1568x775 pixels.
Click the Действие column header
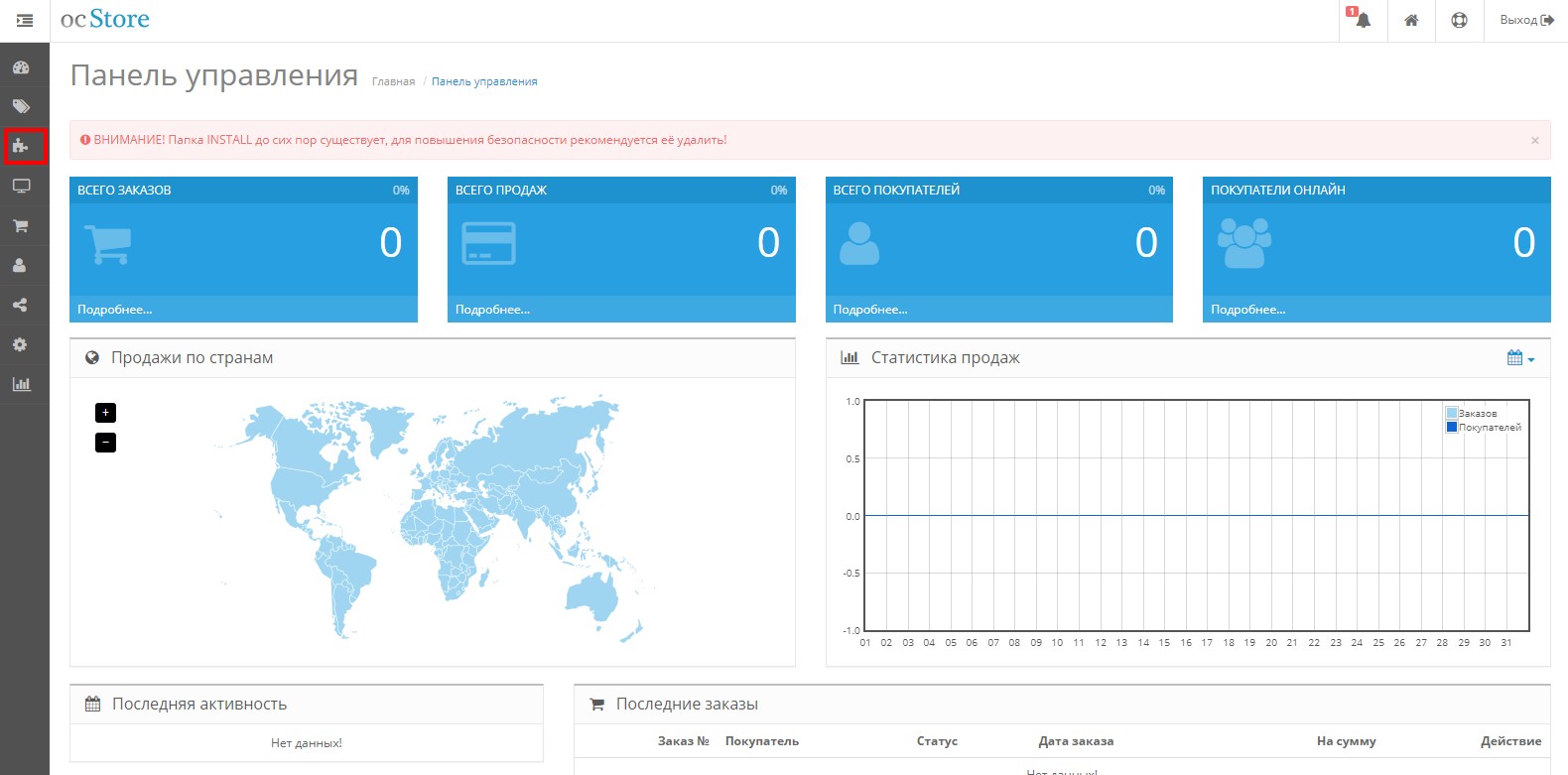click(x=1510, y=741)
